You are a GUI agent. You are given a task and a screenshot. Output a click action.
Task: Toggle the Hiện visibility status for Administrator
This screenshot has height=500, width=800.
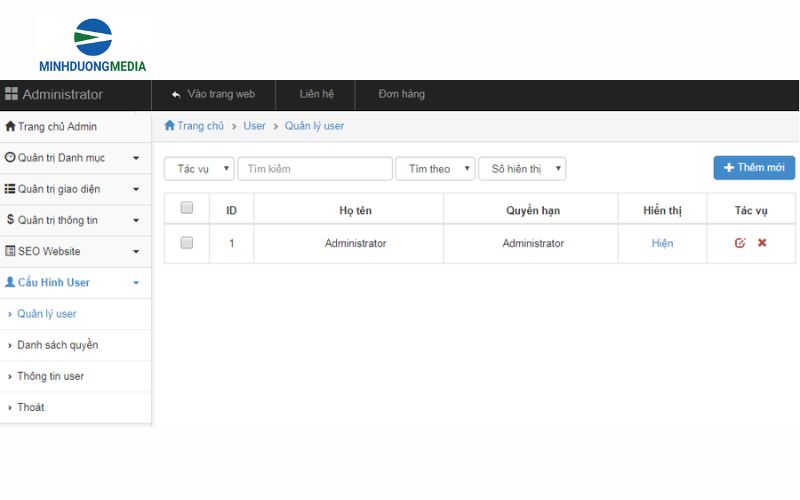662,243
